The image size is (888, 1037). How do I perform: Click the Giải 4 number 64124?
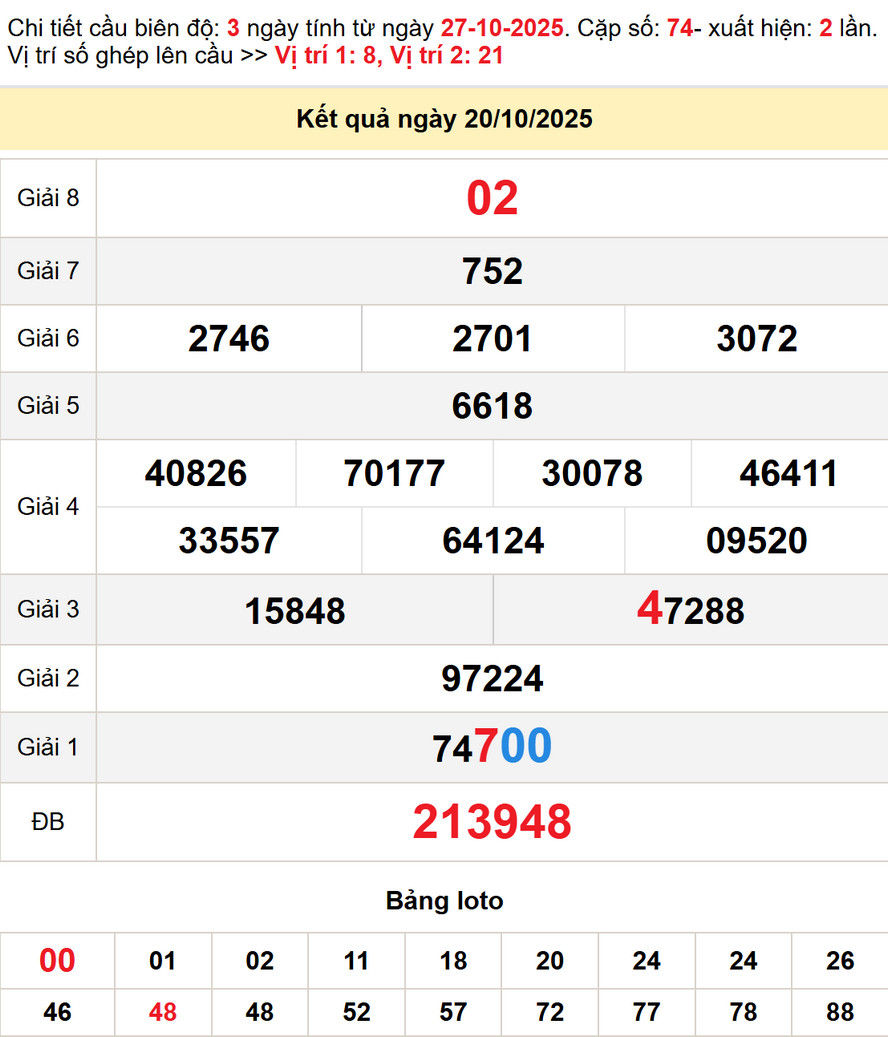493,541
